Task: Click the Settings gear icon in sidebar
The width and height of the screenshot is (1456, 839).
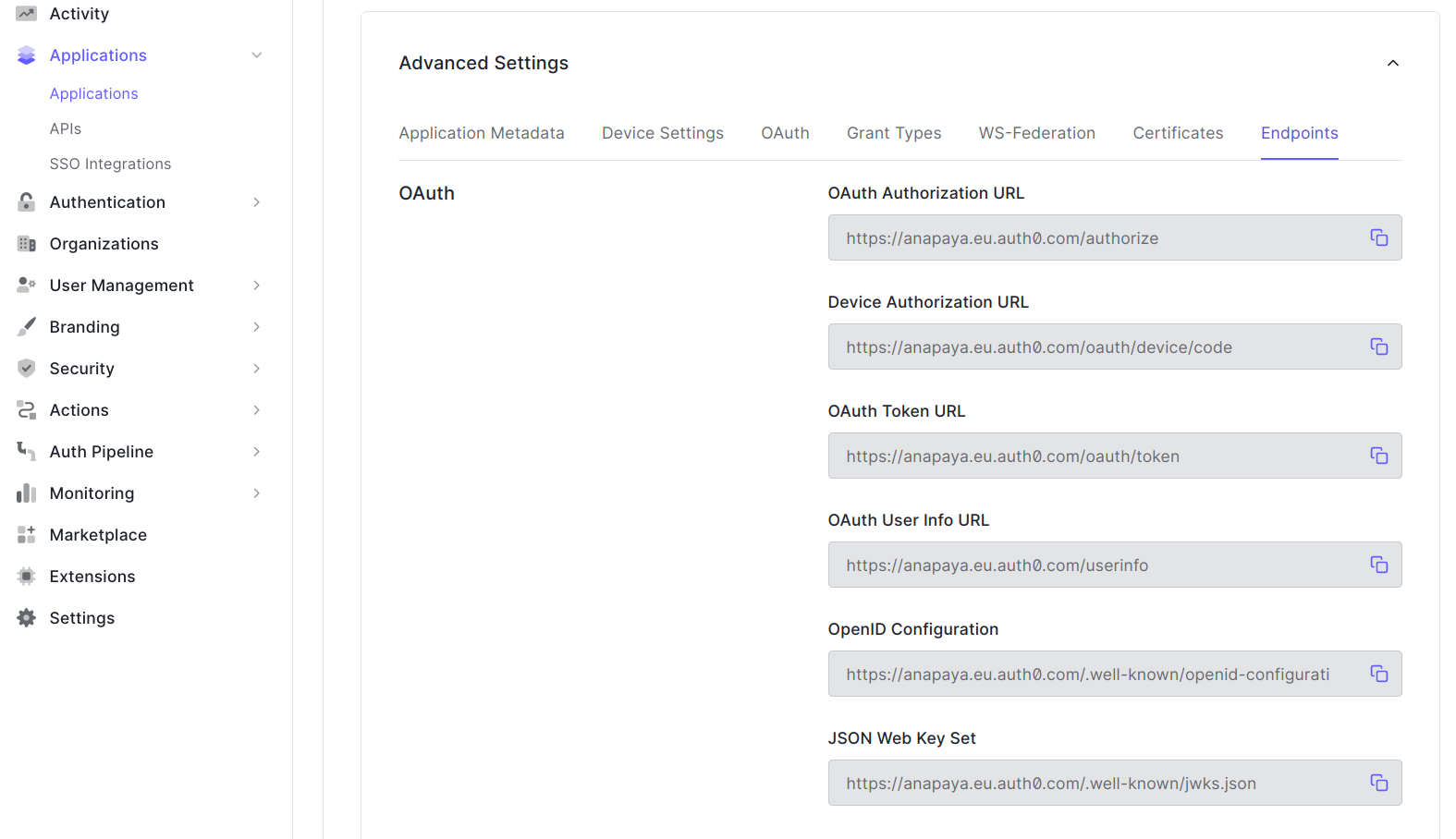Action: (x=27, y=618)
